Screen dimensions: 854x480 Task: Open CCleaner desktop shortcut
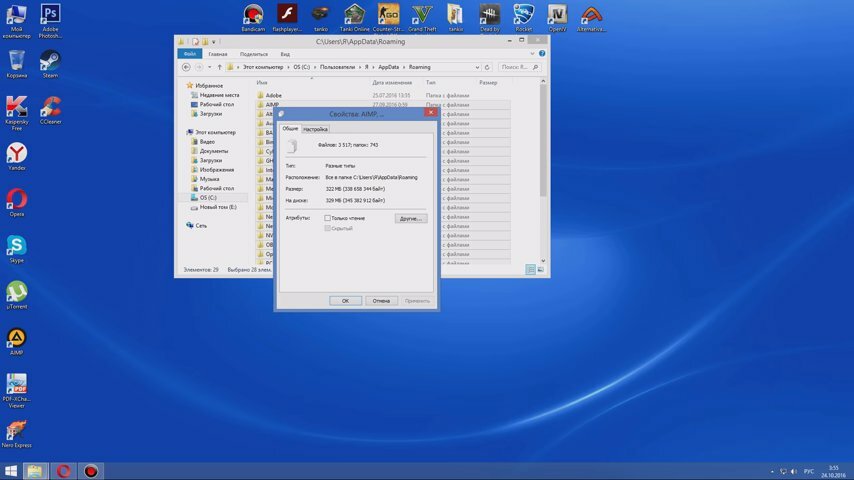(x=50, y=110)
